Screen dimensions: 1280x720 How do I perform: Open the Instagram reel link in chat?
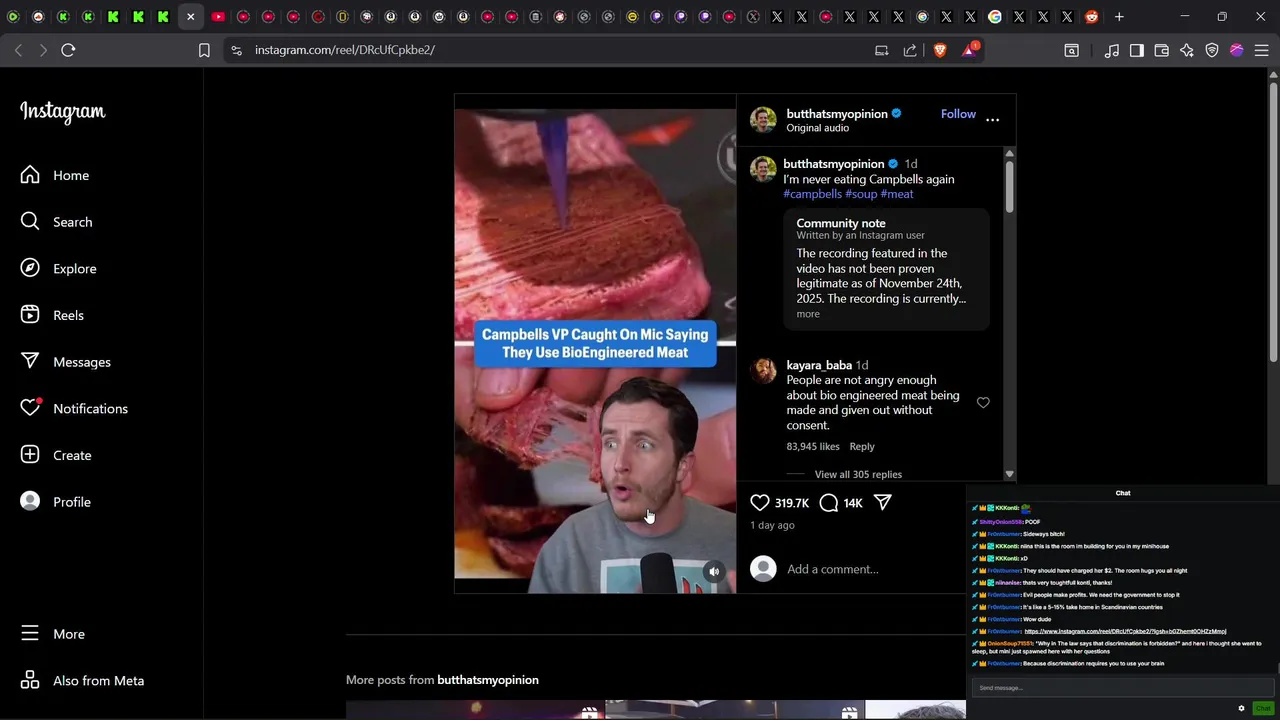pyautogui.click(x=1125, y=632)
